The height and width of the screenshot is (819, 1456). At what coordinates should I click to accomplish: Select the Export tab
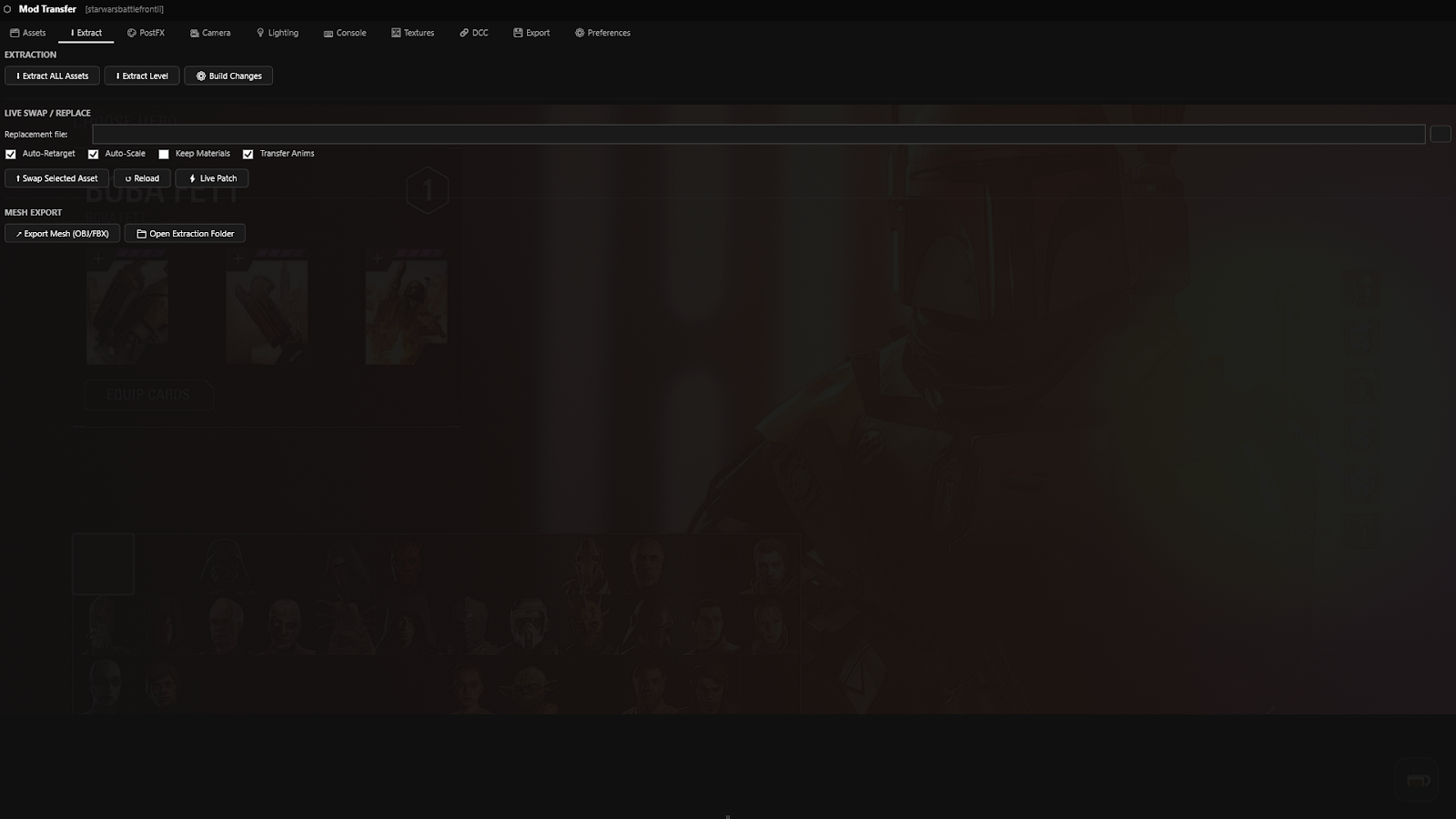(x=531, y=33)
